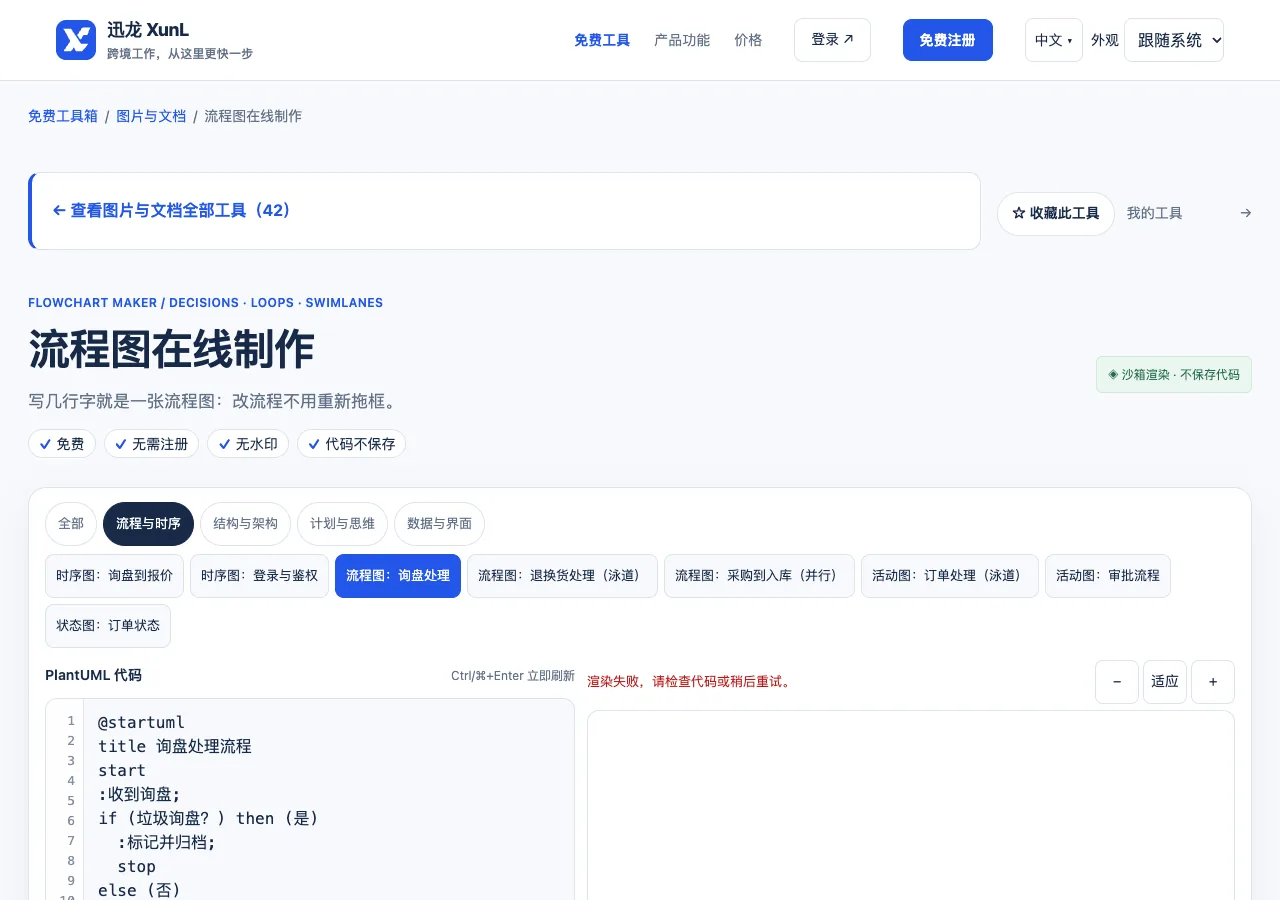Click the diagram preview canvas

point(911,806)
